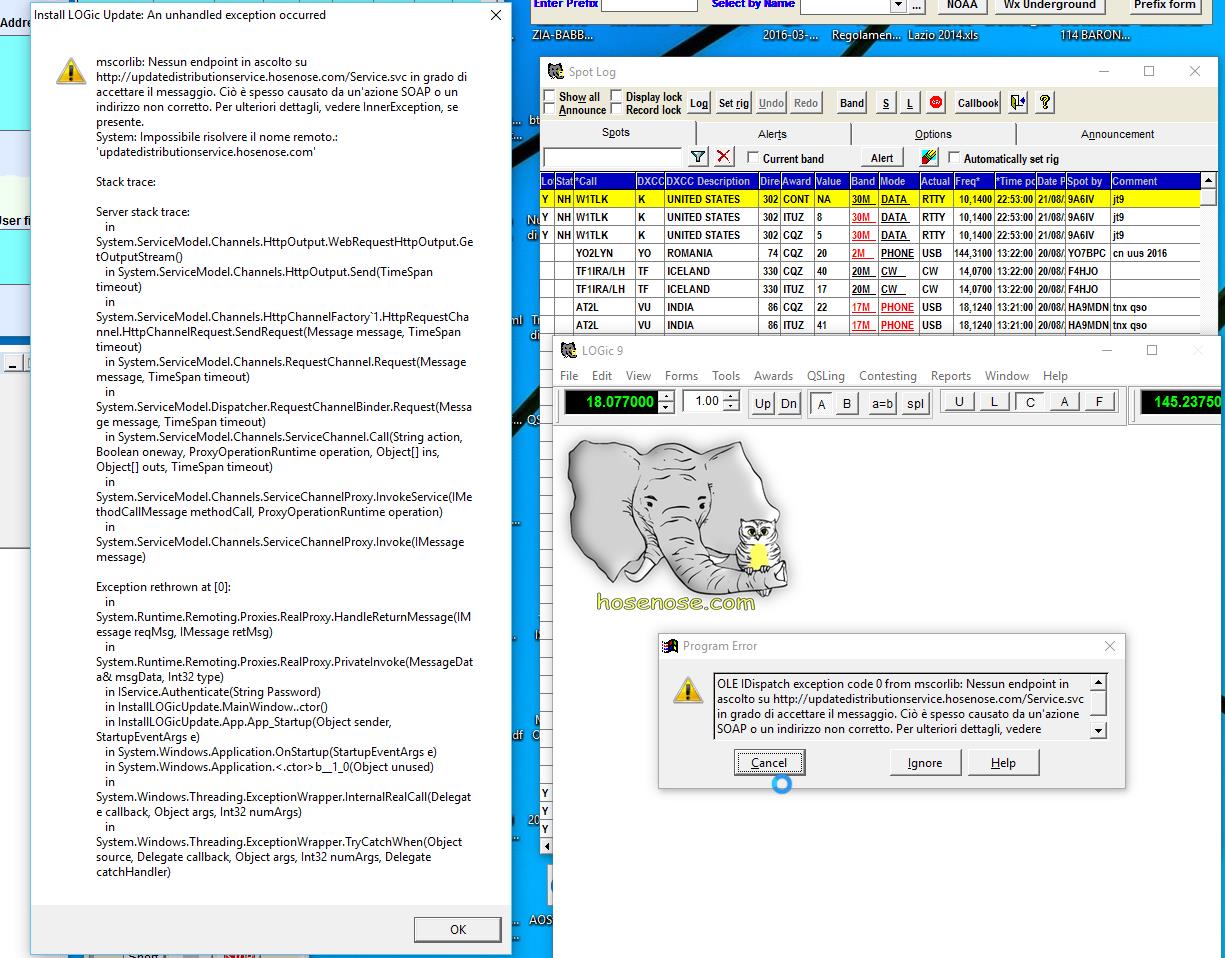Viewport: 1225px width, 958px height.
Task: Select VFO A toggle beside B
Action: coord(822,403)
